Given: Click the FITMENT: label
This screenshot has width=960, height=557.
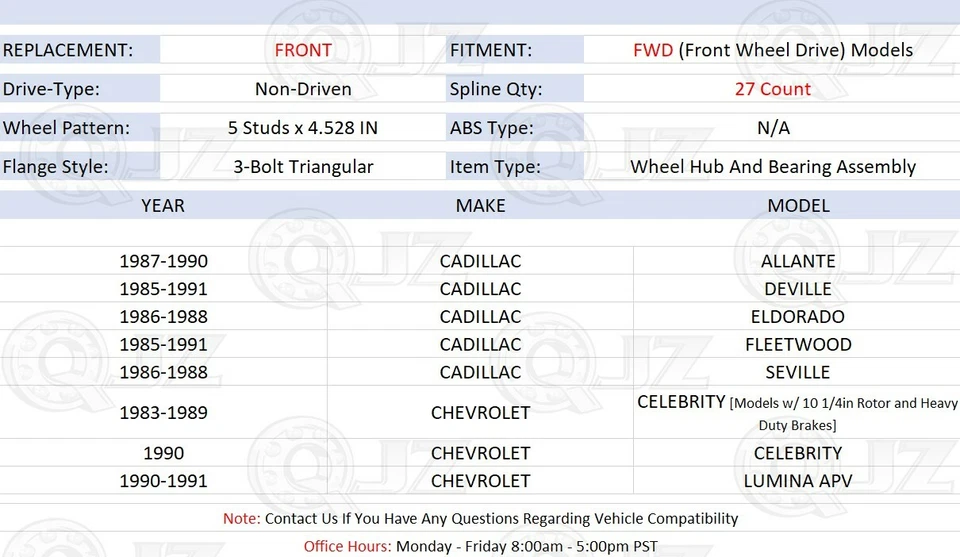Looking at the screenshot, I should tap(491, 50).
